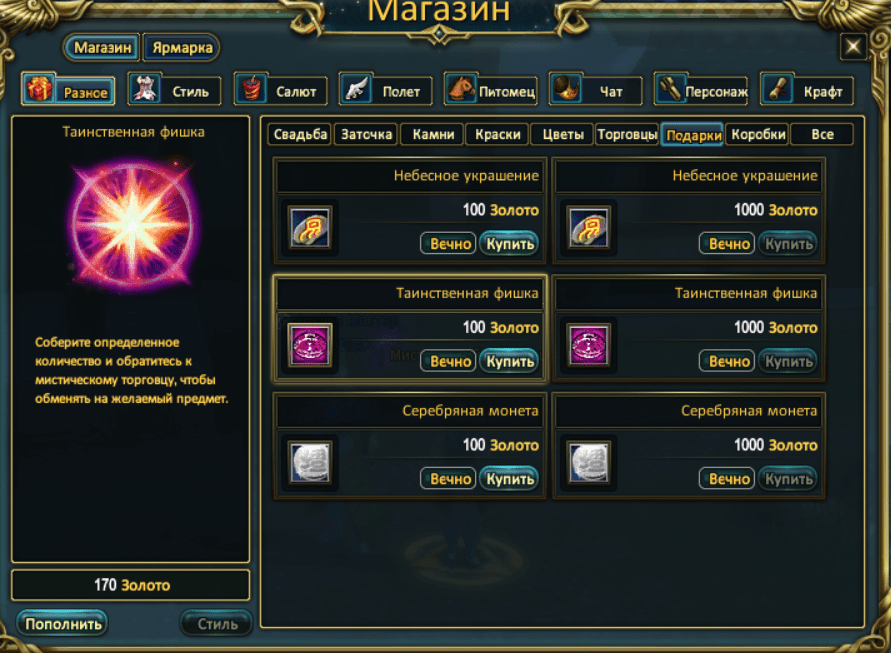Show the Камни subcategory tab
Screen dimensions: 891x653
433,135
